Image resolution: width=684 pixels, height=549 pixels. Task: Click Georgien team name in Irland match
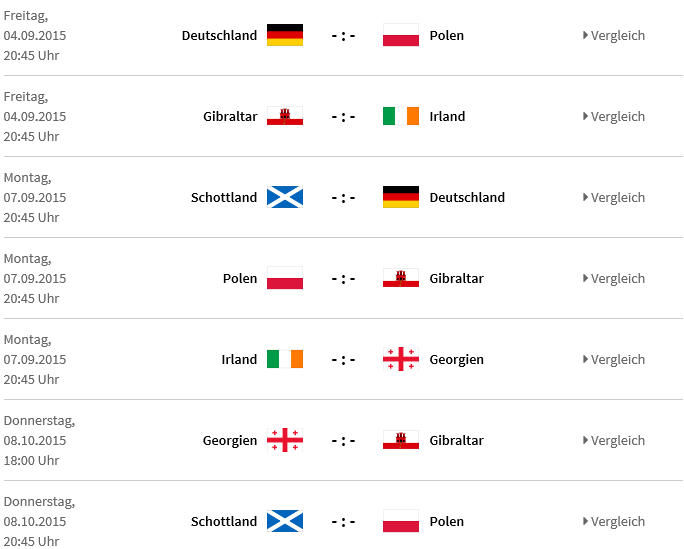coord(456,359)
